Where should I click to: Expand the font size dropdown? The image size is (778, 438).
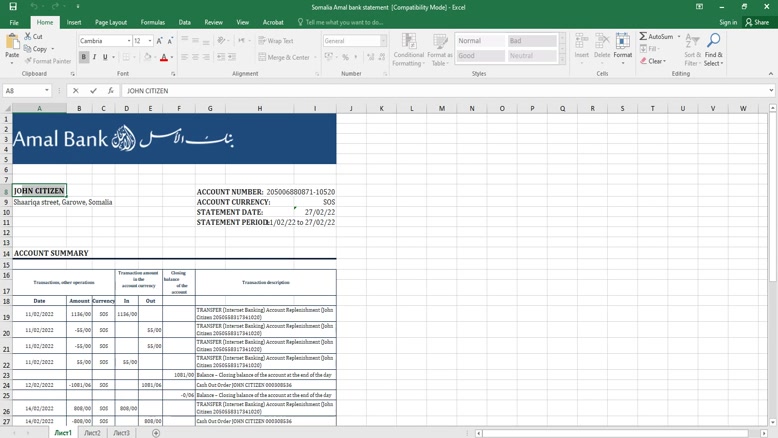click(150, 41)
